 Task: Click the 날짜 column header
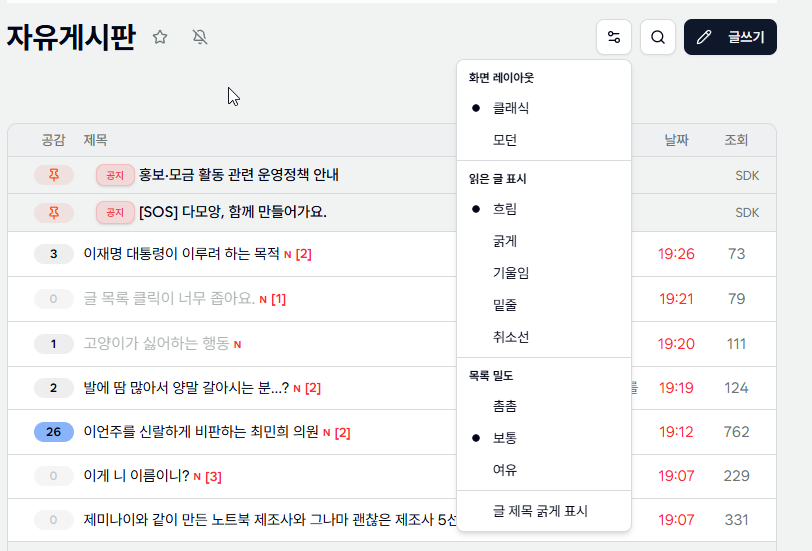(x=676, y=140)
